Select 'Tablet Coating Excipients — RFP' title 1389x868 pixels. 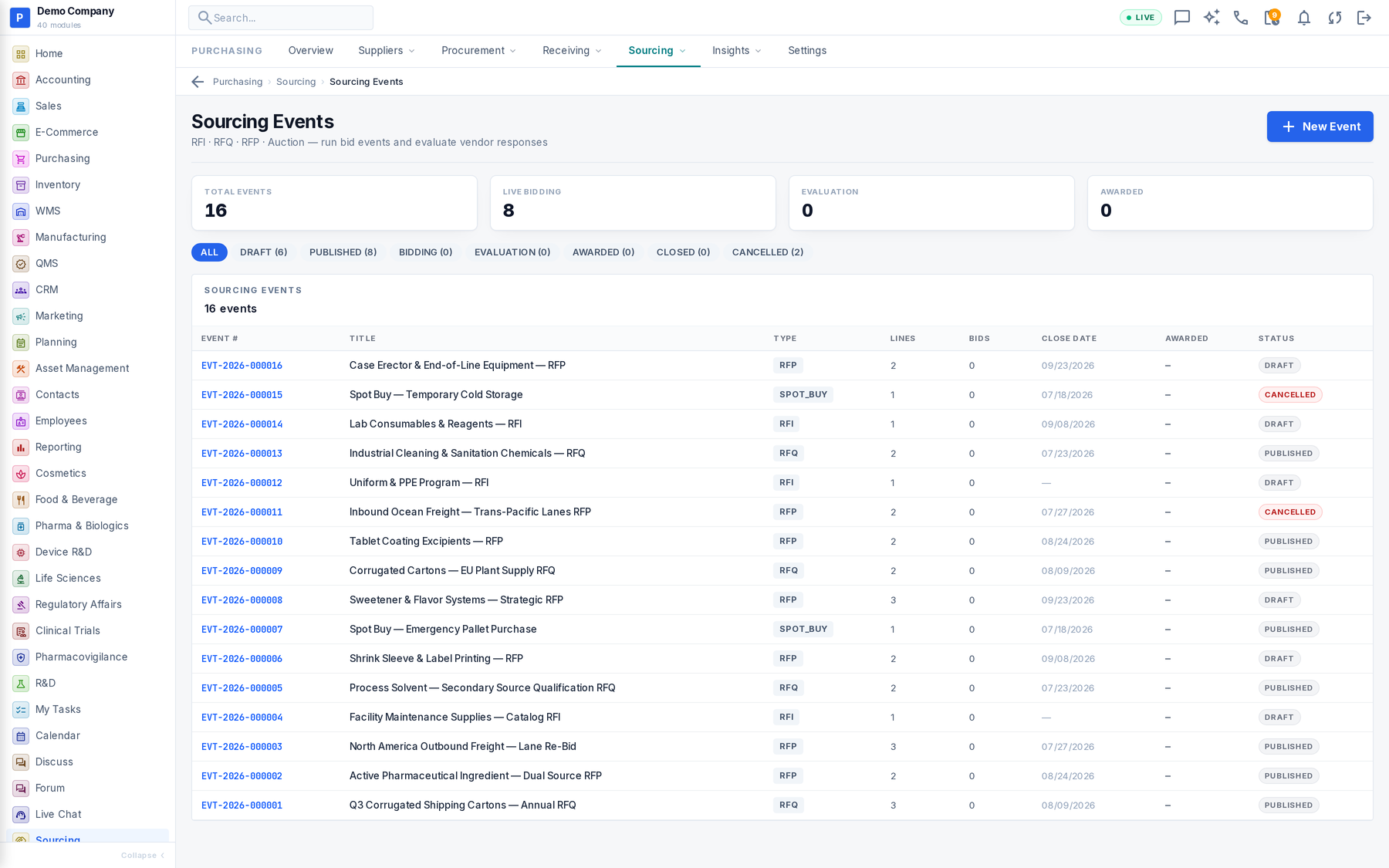426,542
